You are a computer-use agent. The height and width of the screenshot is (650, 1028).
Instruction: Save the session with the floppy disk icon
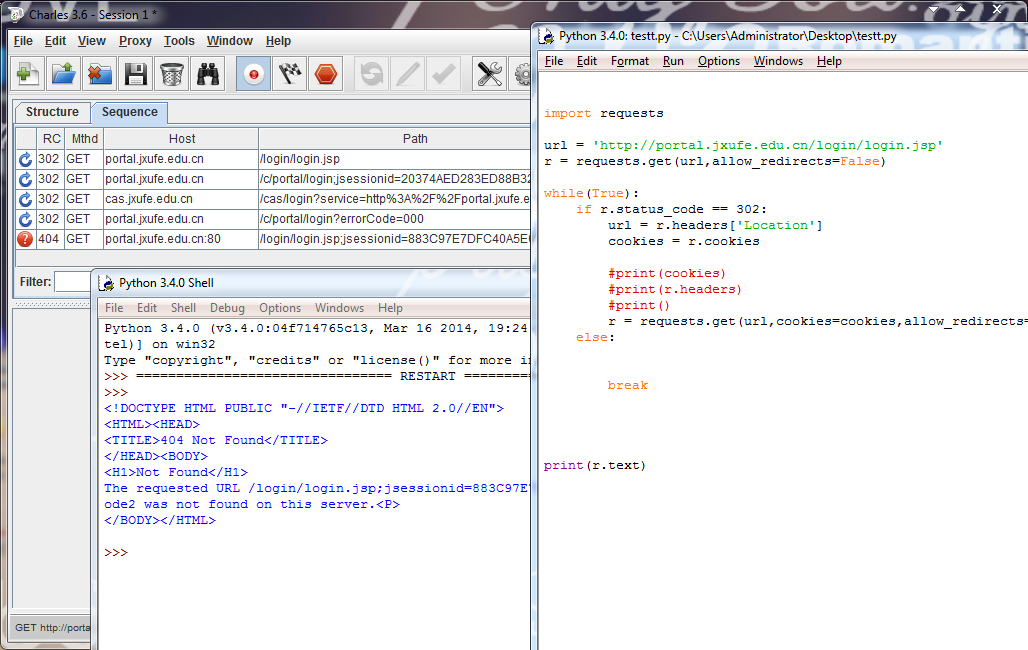click(136, 74)
